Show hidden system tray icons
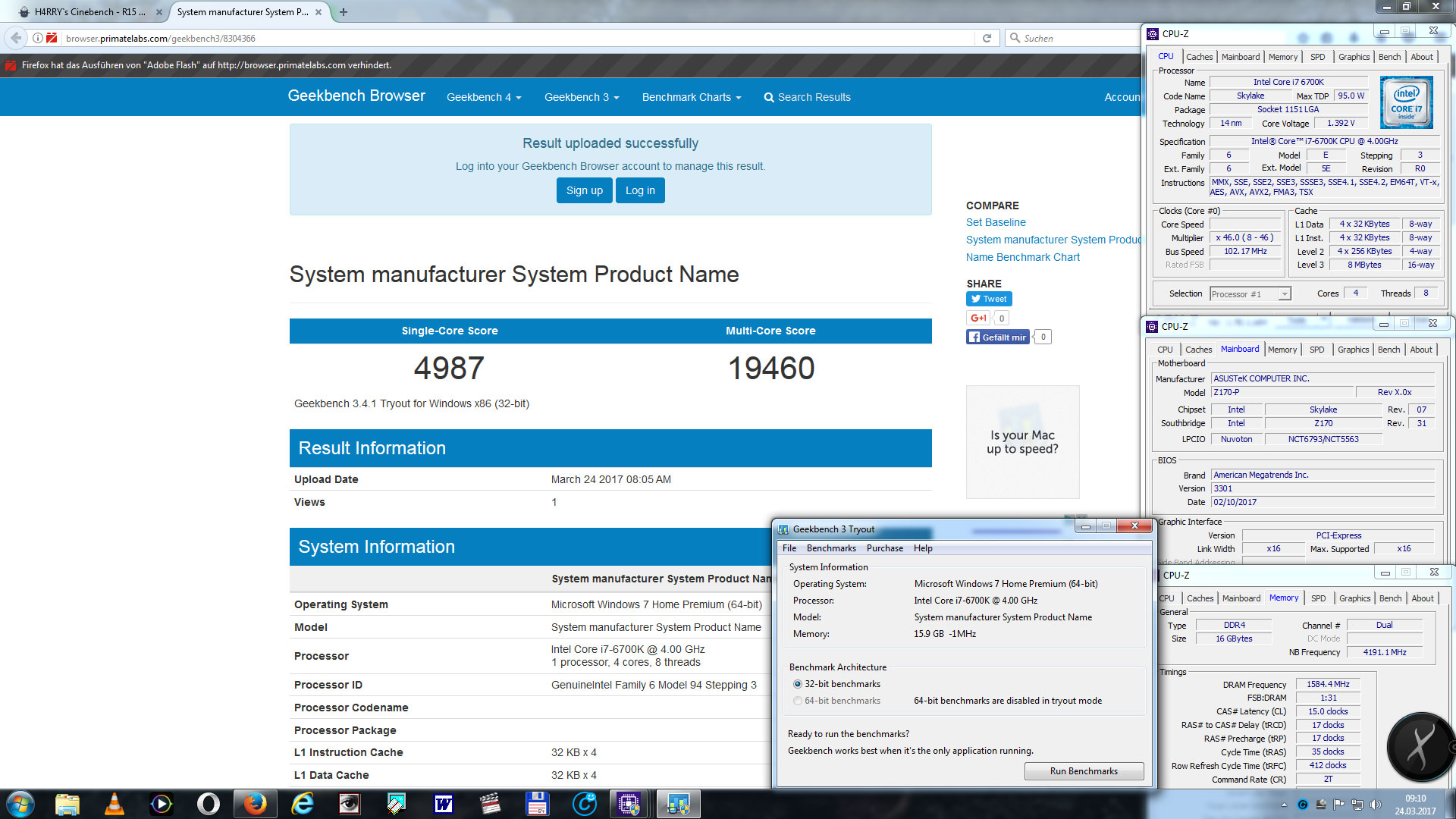 (x=1284, y=805)
